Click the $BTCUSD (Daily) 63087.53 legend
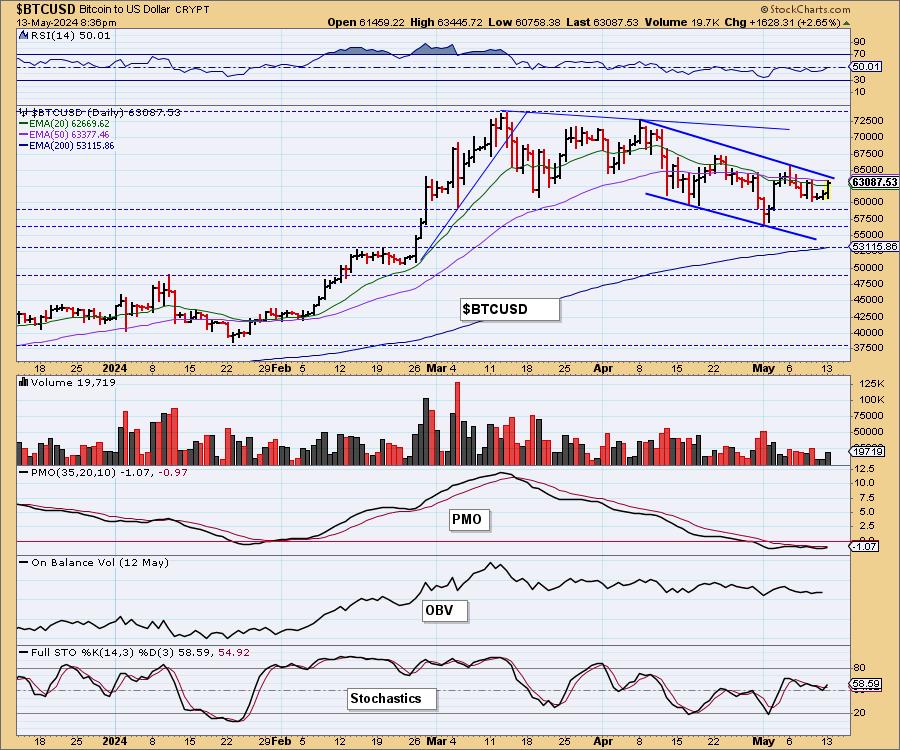 [x=106, y=112]
